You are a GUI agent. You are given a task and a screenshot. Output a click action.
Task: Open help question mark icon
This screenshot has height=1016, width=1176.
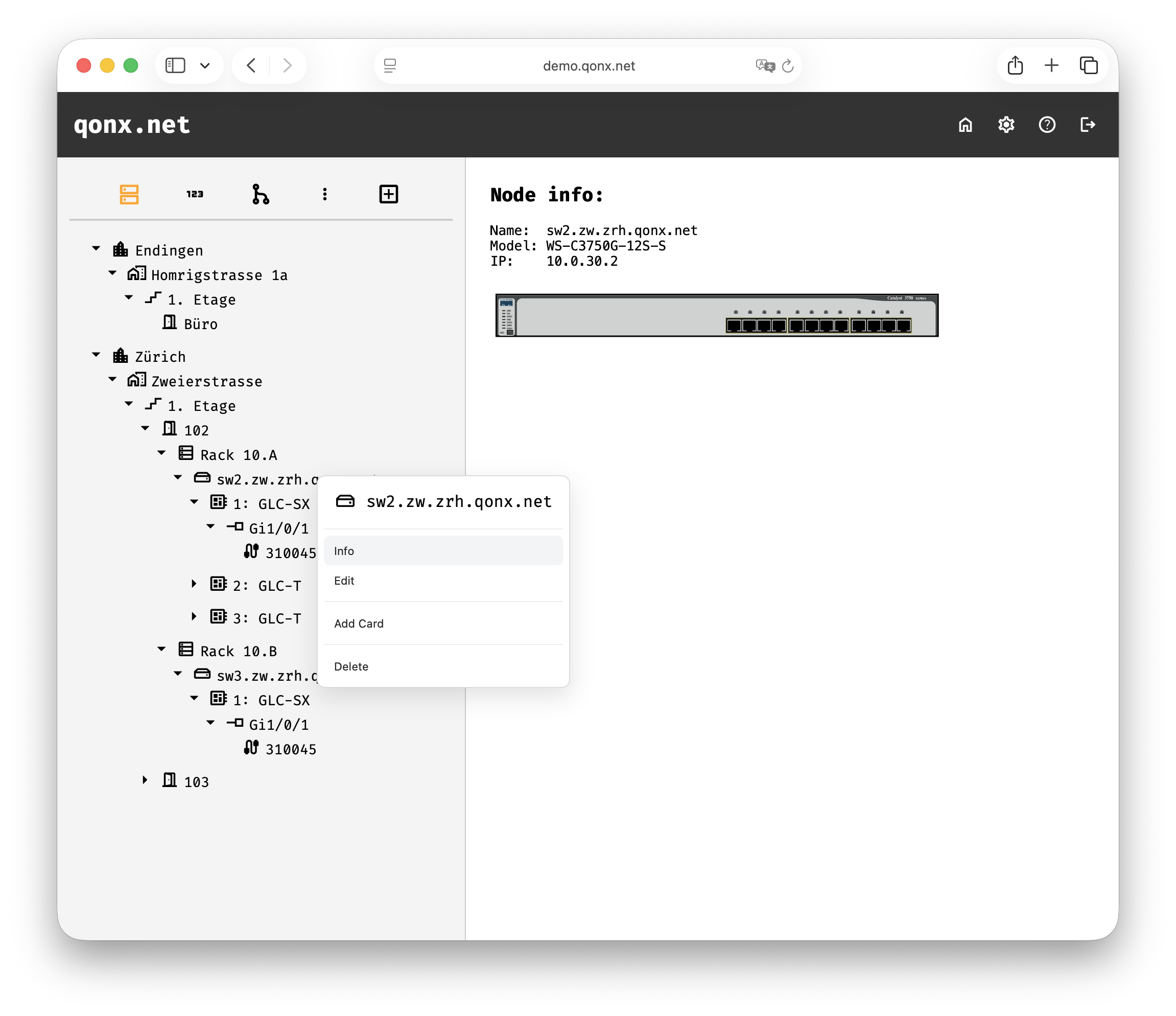pos(1047,125)
